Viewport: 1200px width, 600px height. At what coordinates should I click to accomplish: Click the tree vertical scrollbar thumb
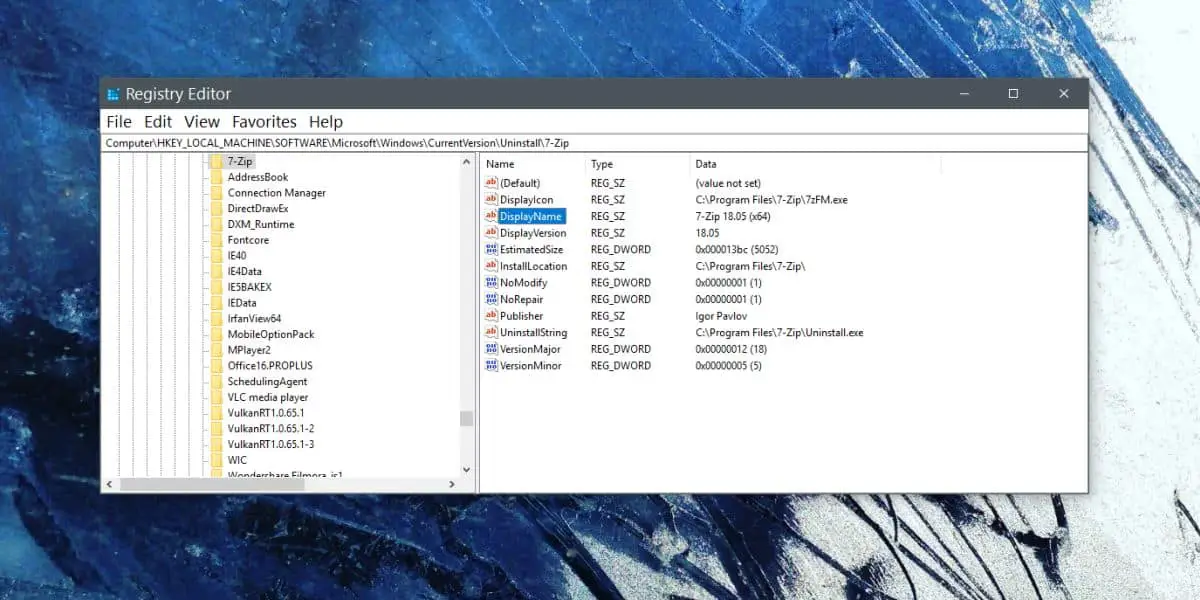pos(466,418)
